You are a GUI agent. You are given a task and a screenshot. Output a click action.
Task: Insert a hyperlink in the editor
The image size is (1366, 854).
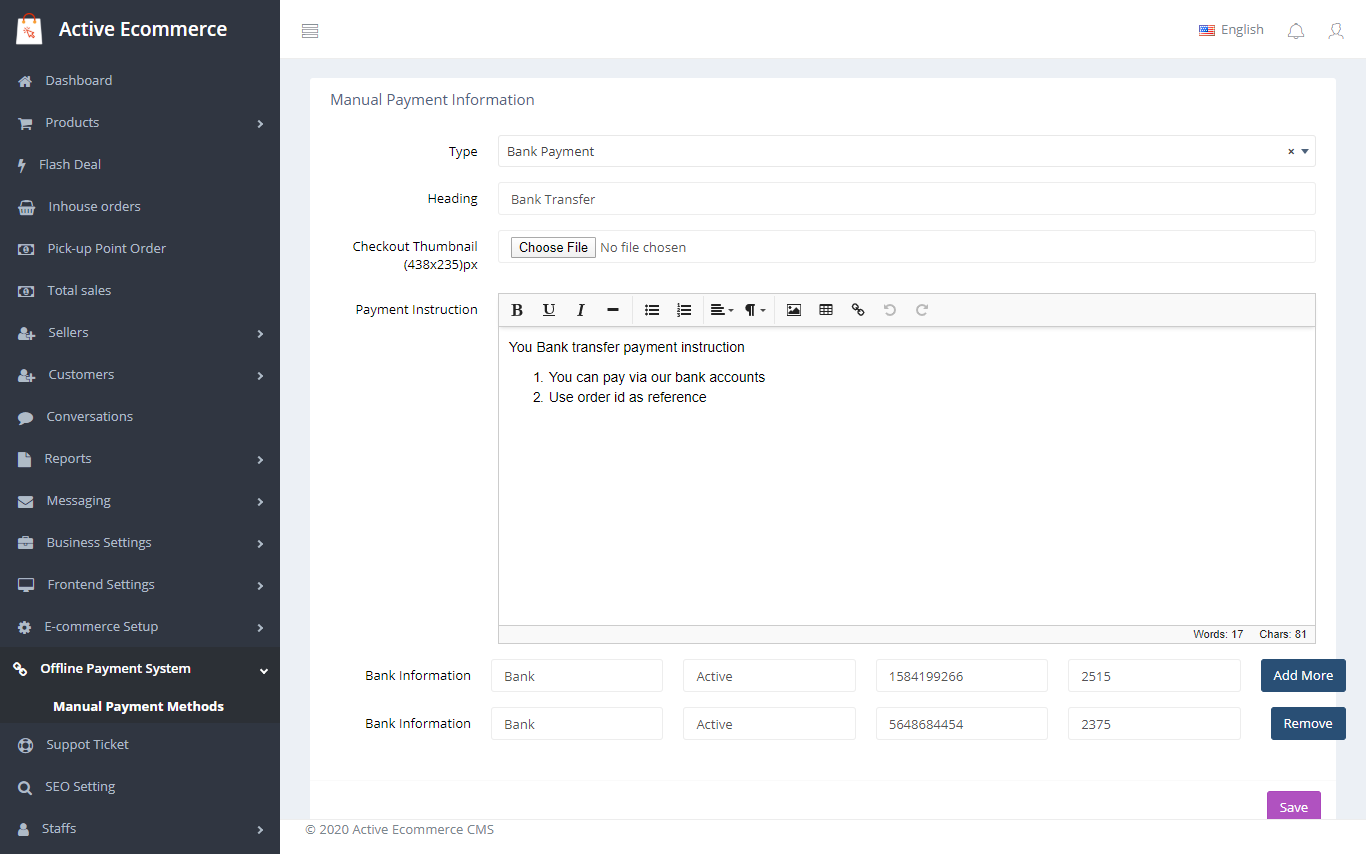(858, 310)
